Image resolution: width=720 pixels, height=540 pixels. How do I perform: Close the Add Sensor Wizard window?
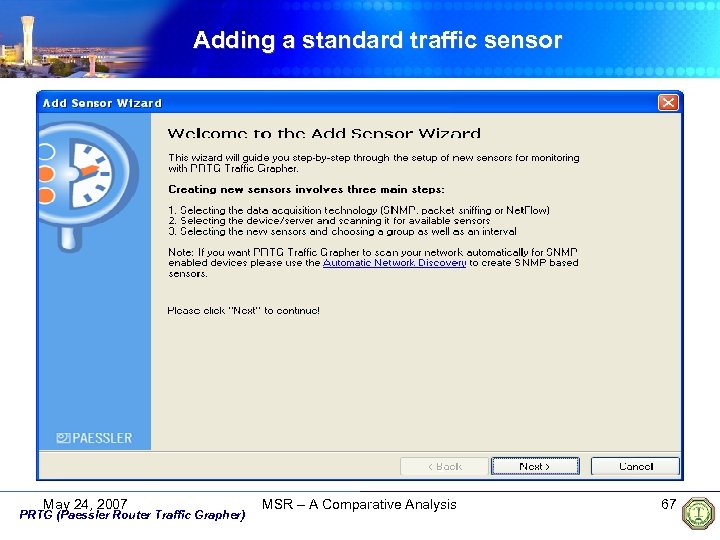[668, 102]
